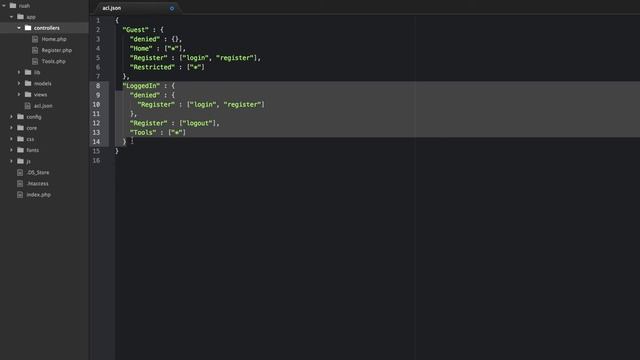640x360 pixels.
Task: Click the Home.php file icon
Action: tap(35, 39)
